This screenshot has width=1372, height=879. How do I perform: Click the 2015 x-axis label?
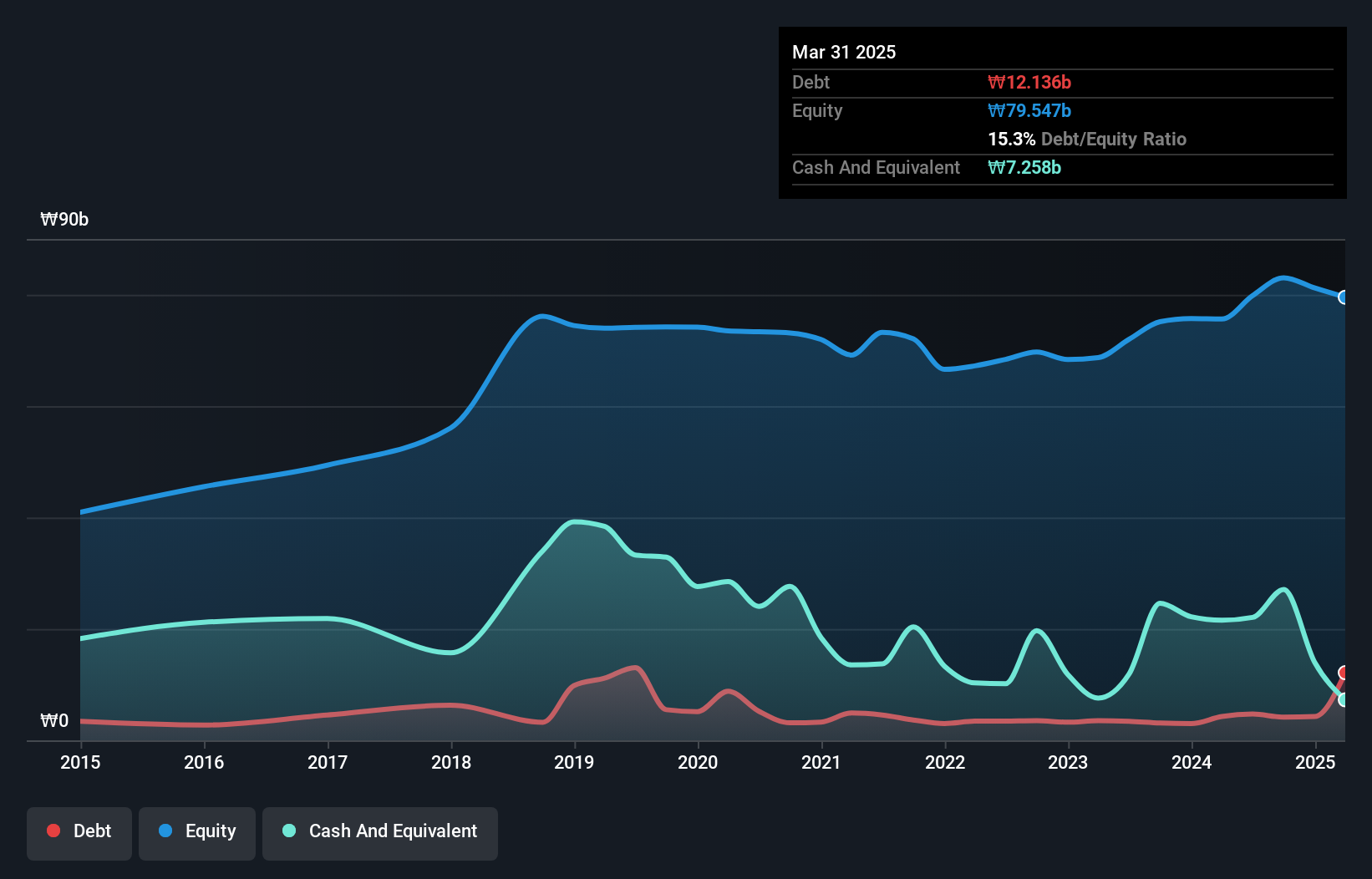[x=80, y=762]
